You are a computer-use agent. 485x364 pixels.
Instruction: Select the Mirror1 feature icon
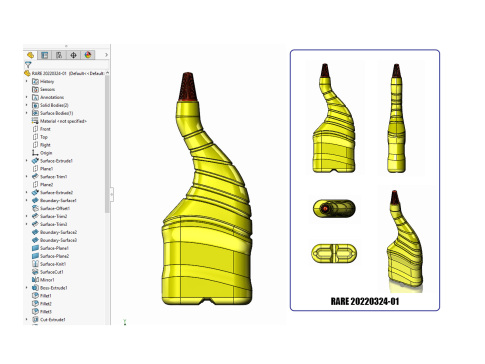coord(35,280)
